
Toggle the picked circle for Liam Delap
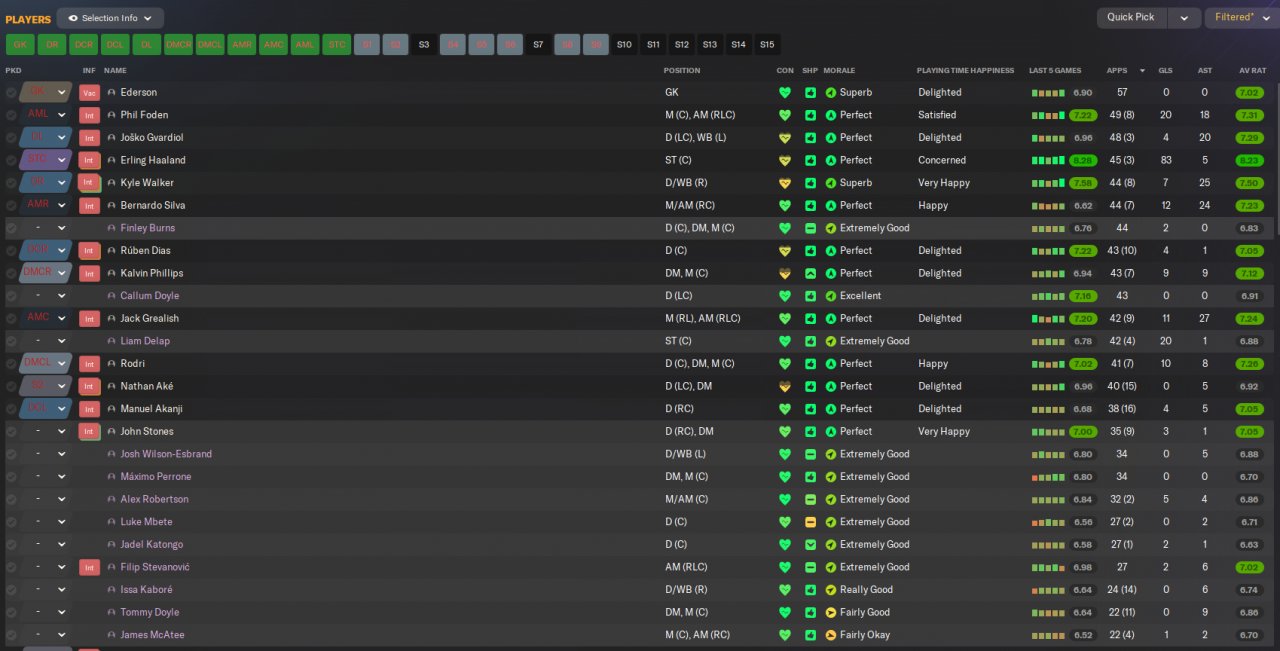(x=11, y=341)
